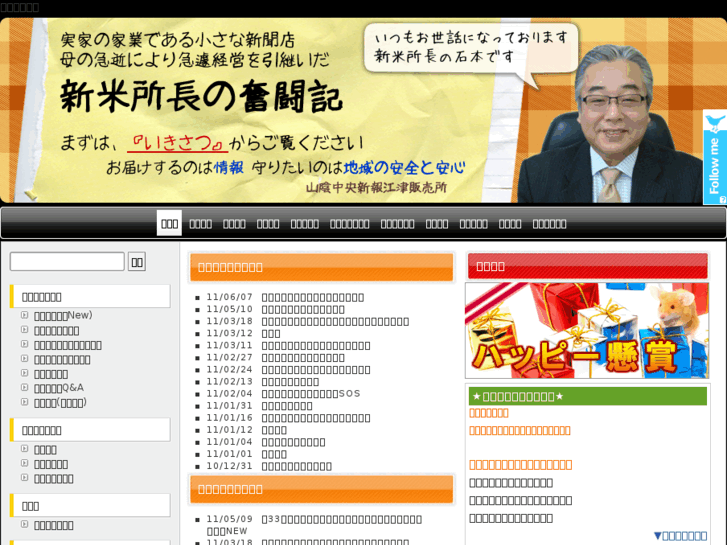Open sidebar link ending with "Q&A"

click(x=59, y=388)
